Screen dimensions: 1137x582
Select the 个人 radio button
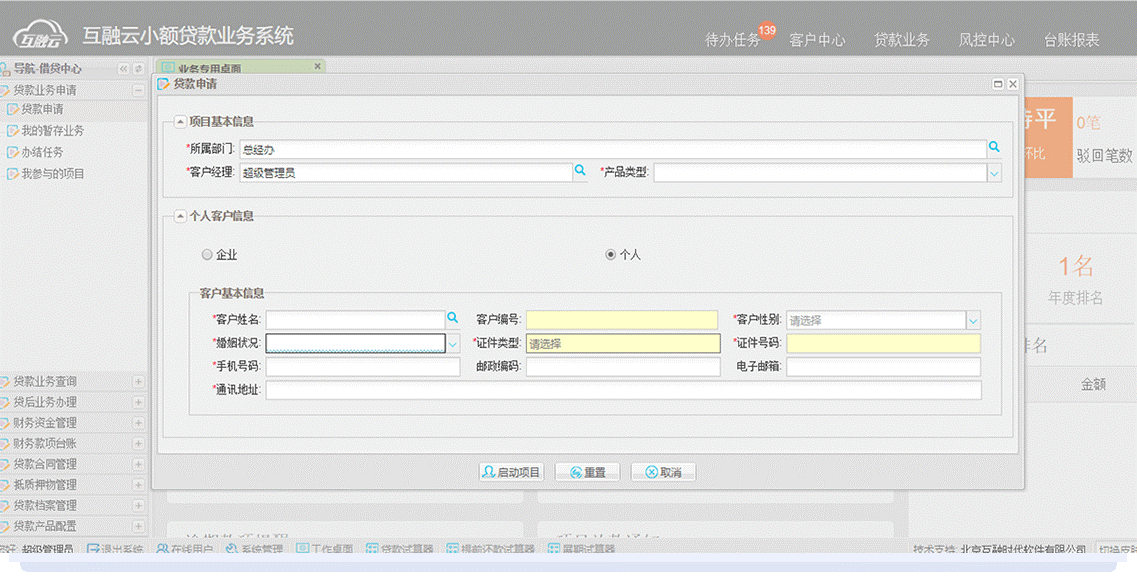[610, 255]
